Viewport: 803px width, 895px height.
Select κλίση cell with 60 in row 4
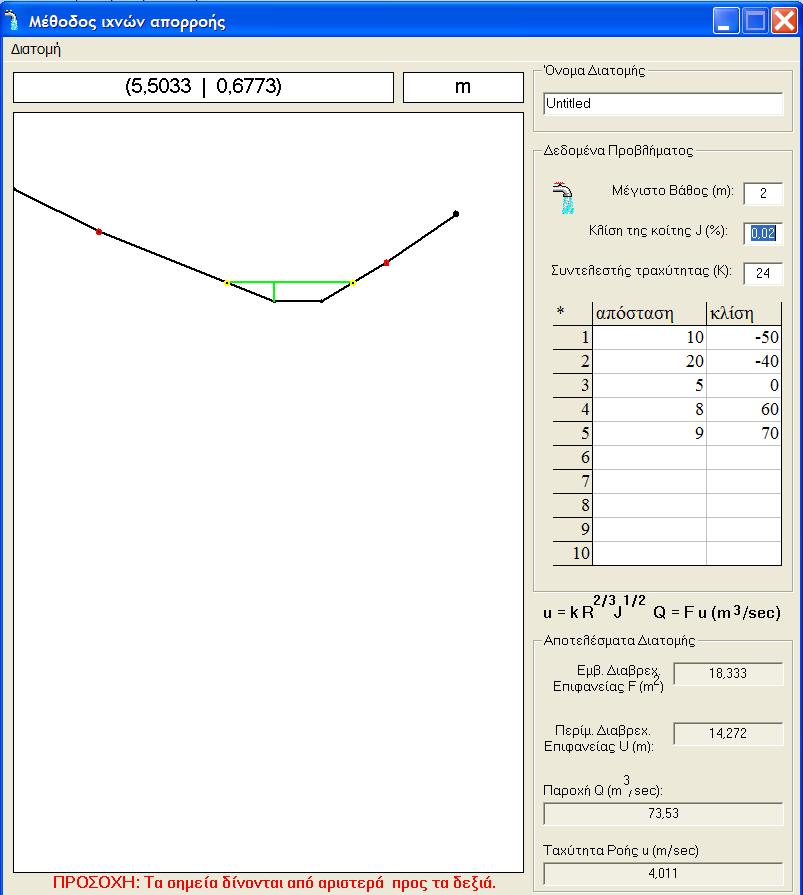[x=744, y=409]
